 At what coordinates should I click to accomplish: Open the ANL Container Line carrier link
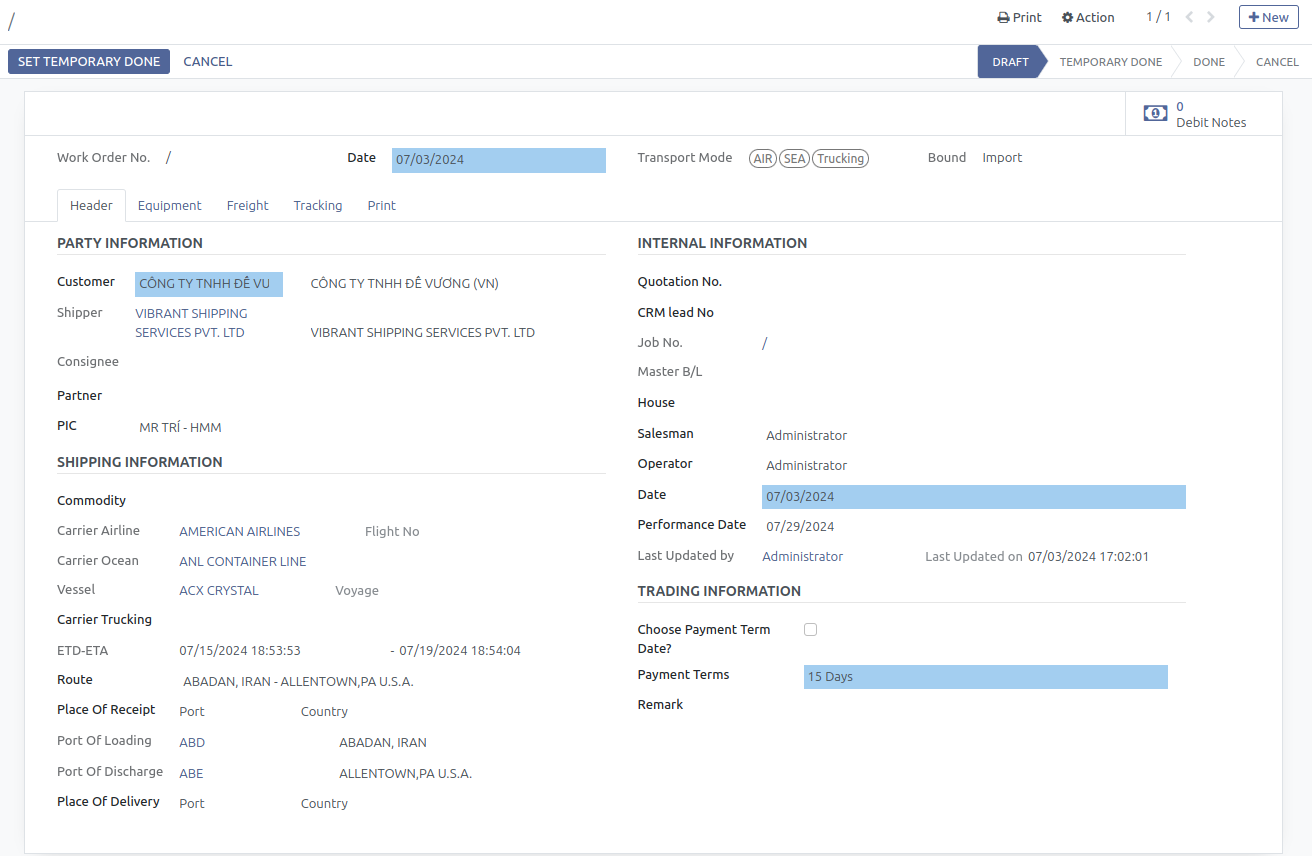point(242,561)
